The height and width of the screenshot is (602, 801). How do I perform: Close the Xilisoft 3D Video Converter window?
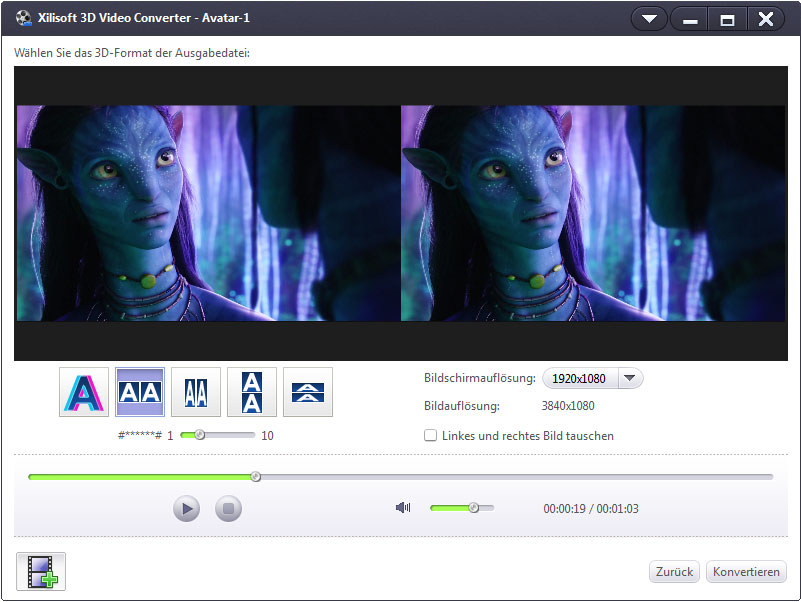point(766,19)
